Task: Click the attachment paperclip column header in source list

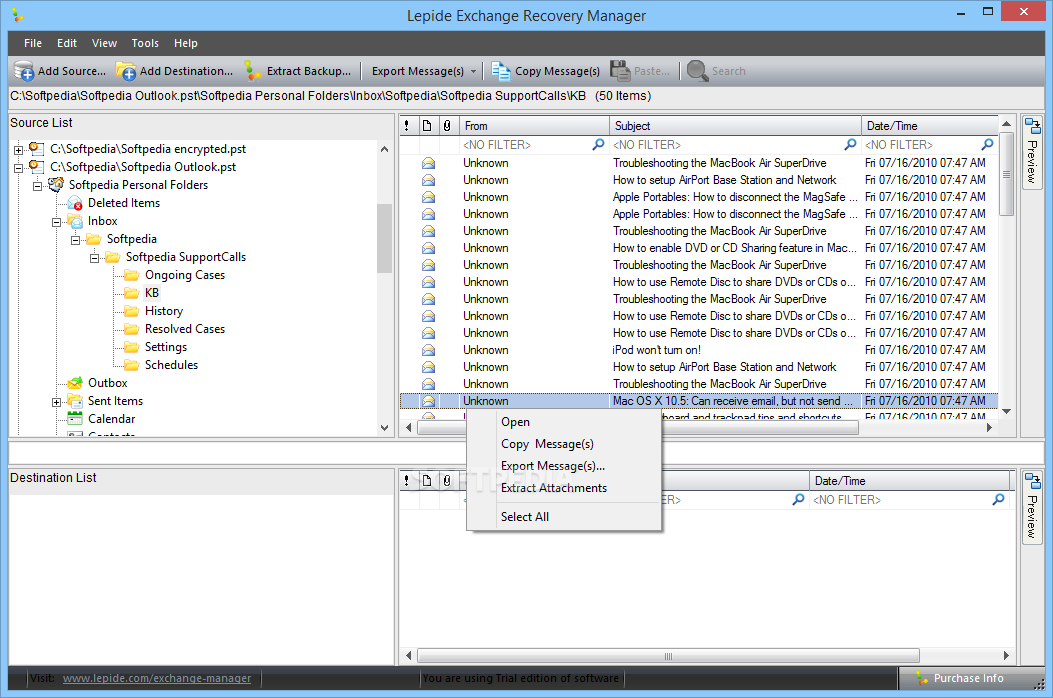Action: [x=447, y=126]
